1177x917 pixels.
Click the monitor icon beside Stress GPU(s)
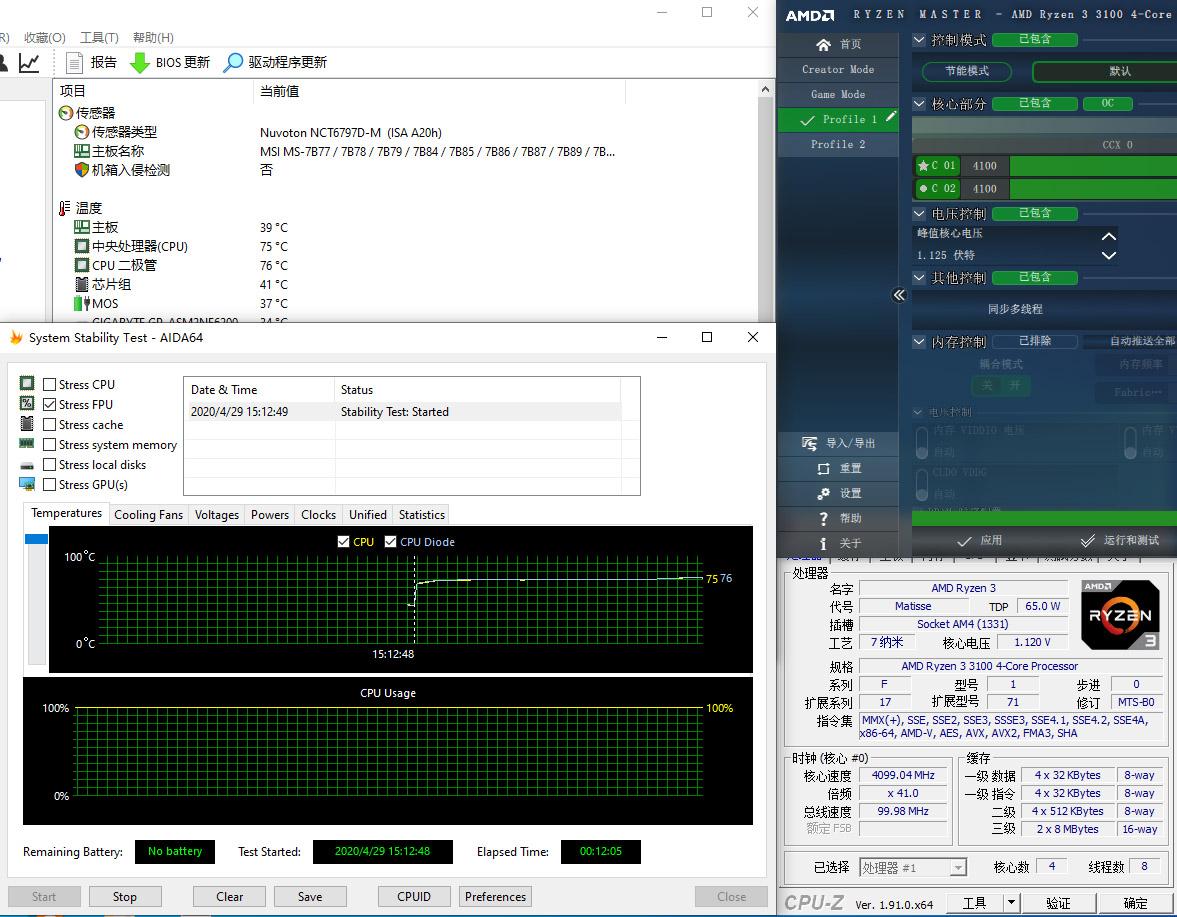click(27, 484)
